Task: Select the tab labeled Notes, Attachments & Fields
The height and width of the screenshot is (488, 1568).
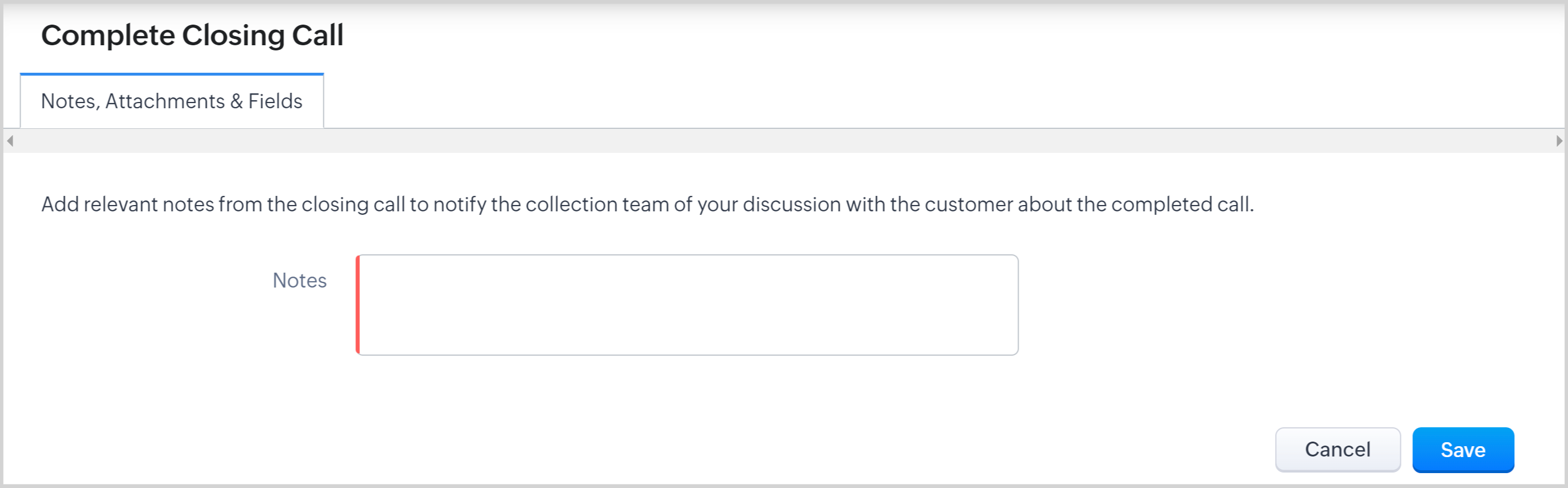Action: [172, 101]
